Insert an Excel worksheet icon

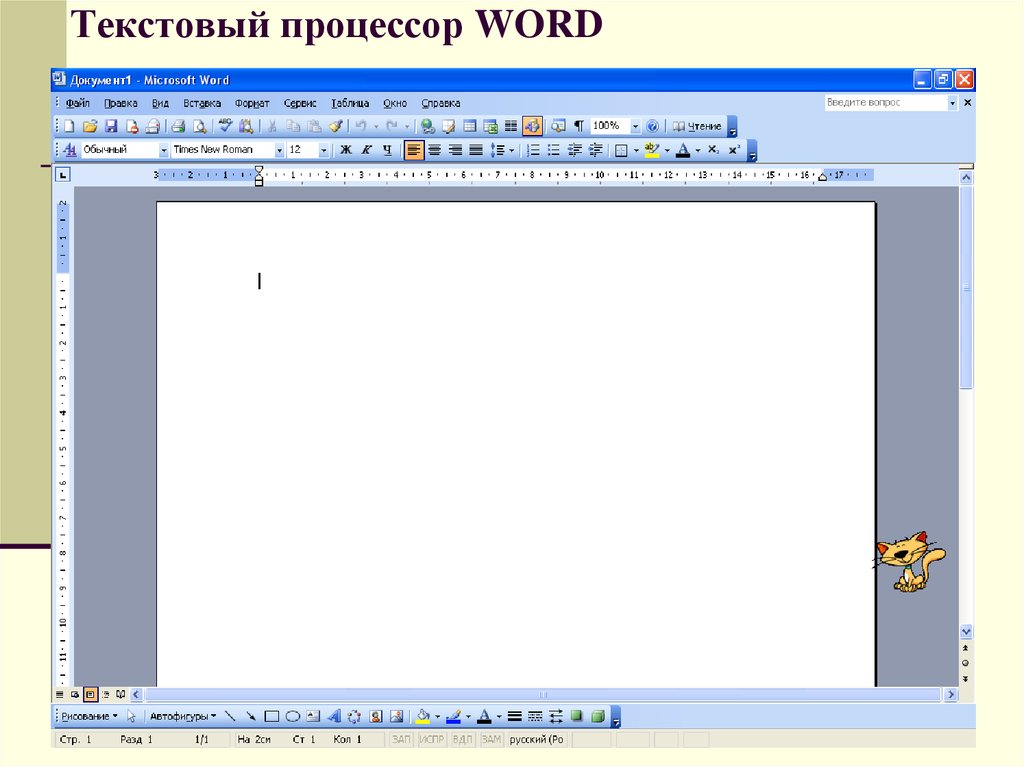tap(490, 126)
